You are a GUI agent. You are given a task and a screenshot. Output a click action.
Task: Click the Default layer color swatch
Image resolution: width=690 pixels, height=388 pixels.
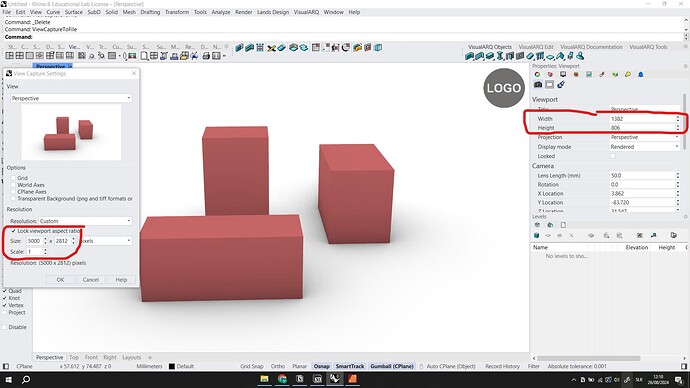pos(172,366)
